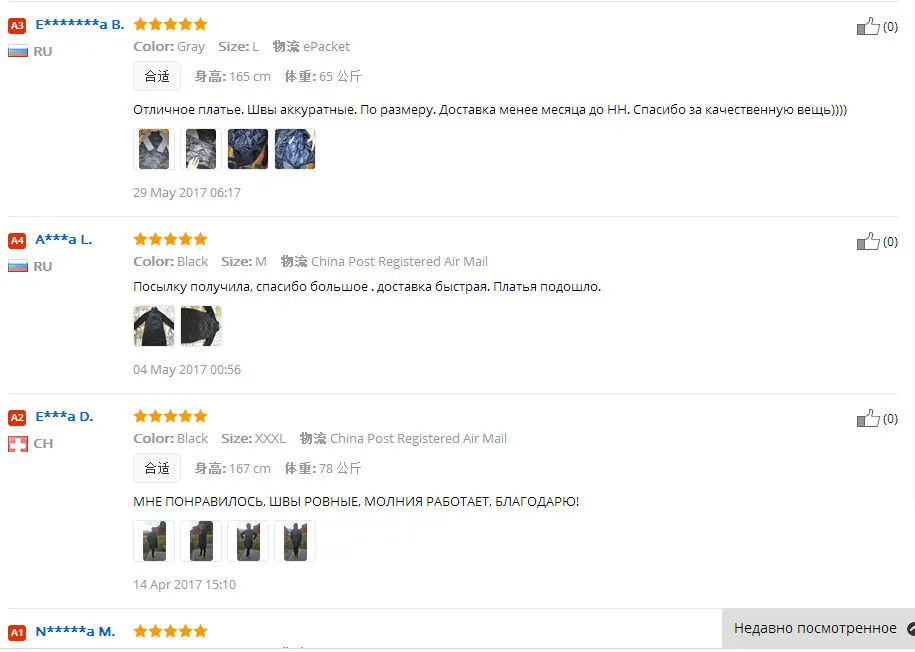Open reviewer profile N*****a M.

pyautogui.click(x=75, y=632)
